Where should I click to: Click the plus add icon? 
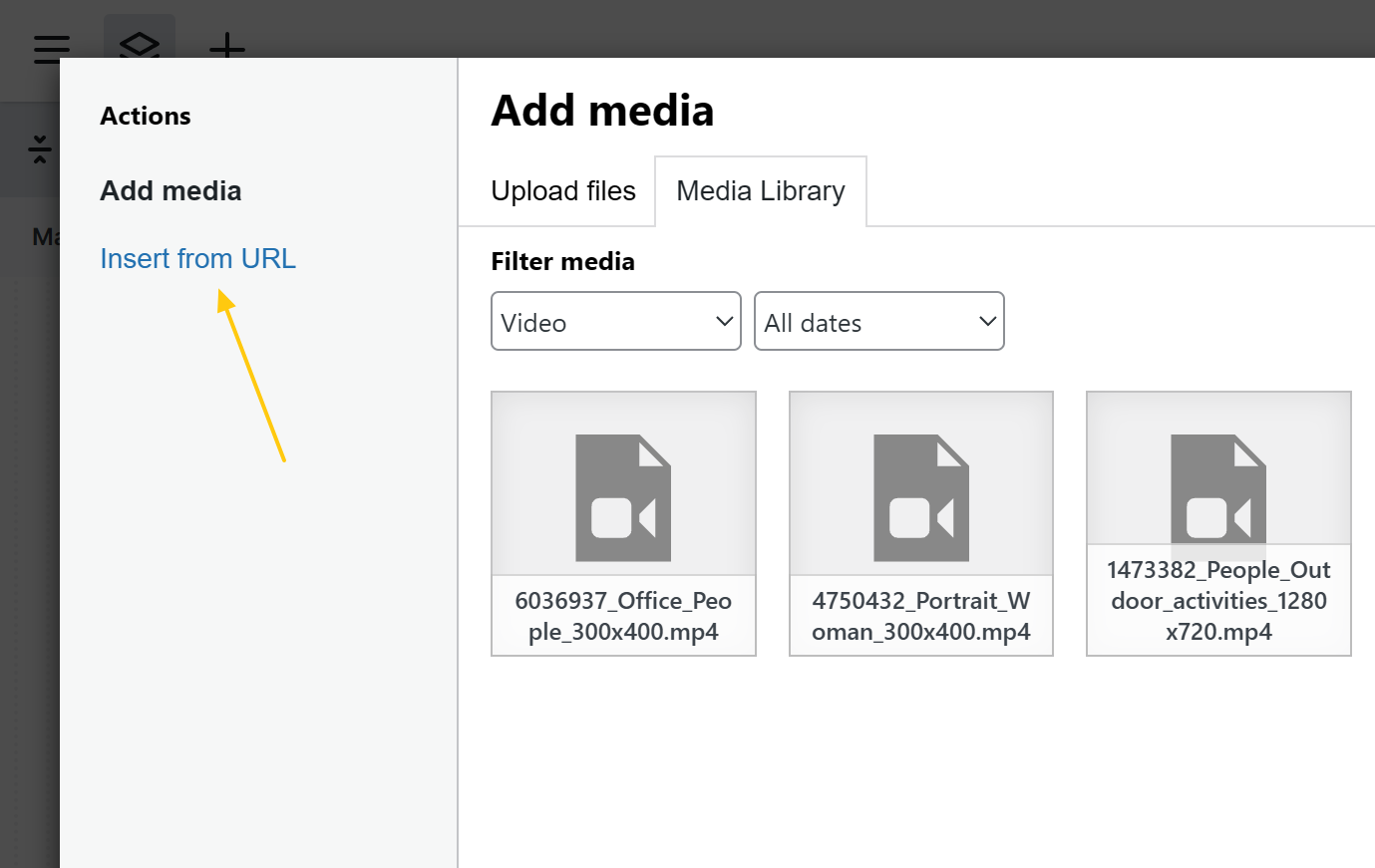coord(227,45)
